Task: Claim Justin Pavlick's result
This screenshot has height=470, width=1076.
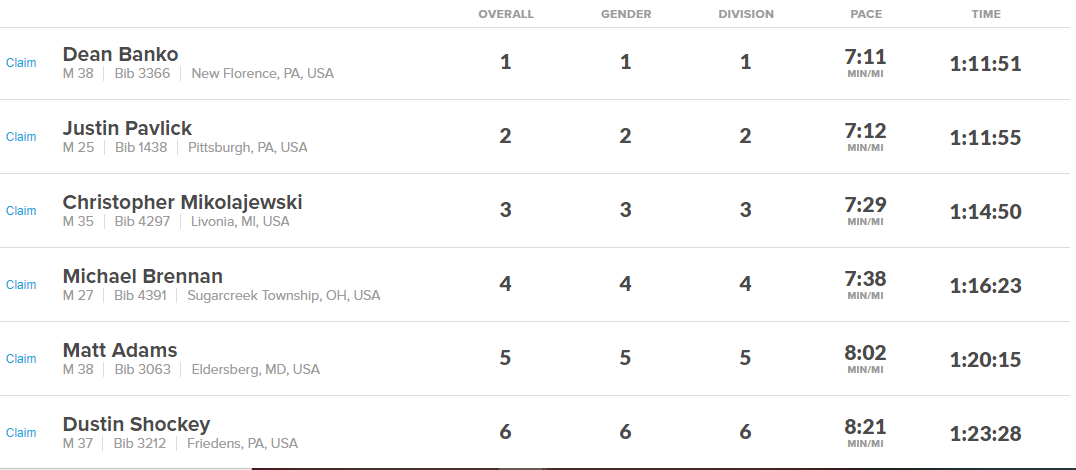Action: [21, 137]
